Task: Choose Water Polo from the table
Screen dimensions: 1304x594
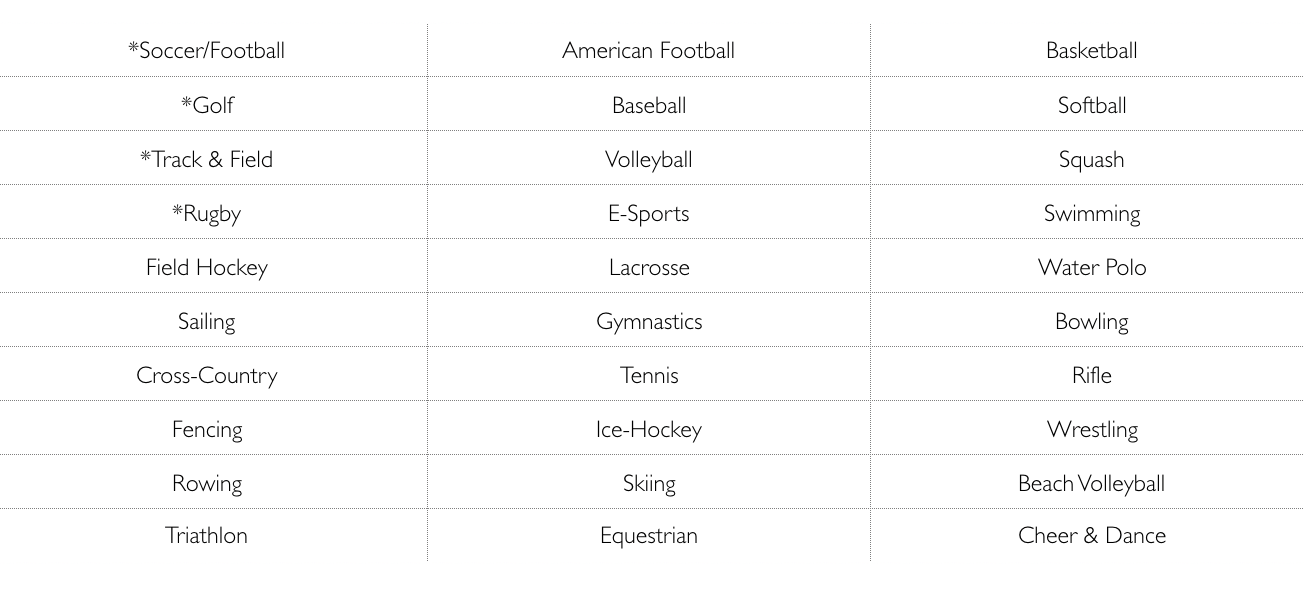Action: pos(1091,267)
